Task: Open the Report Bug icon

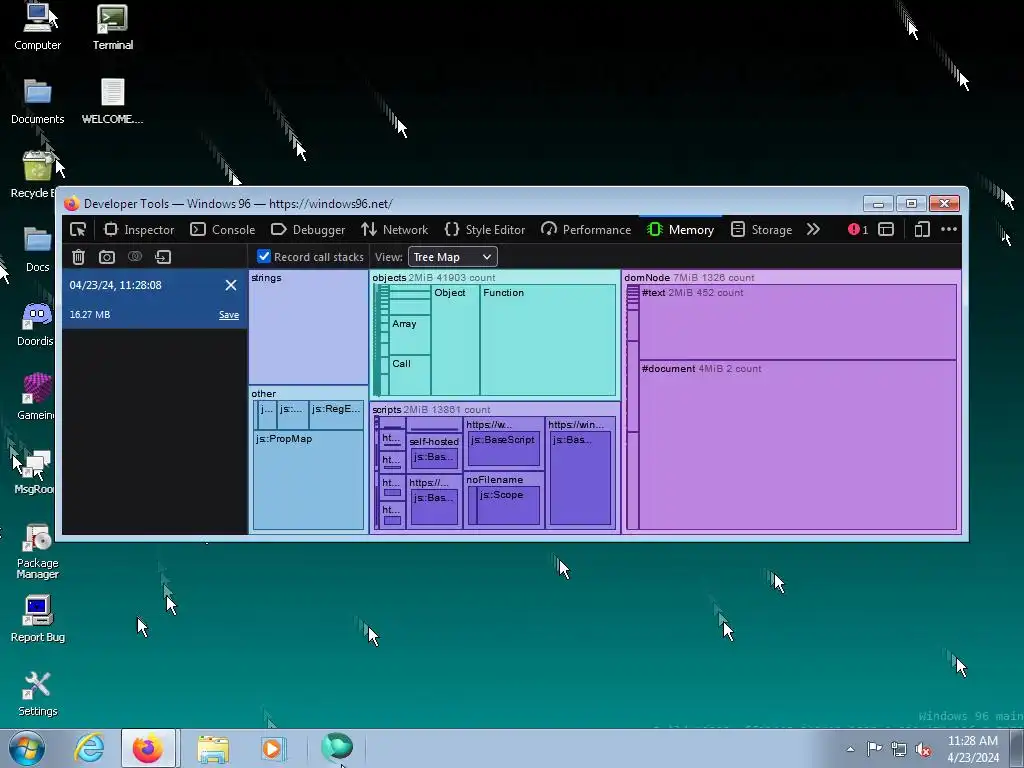Action: pyautogui.click(x=37, y=619)
